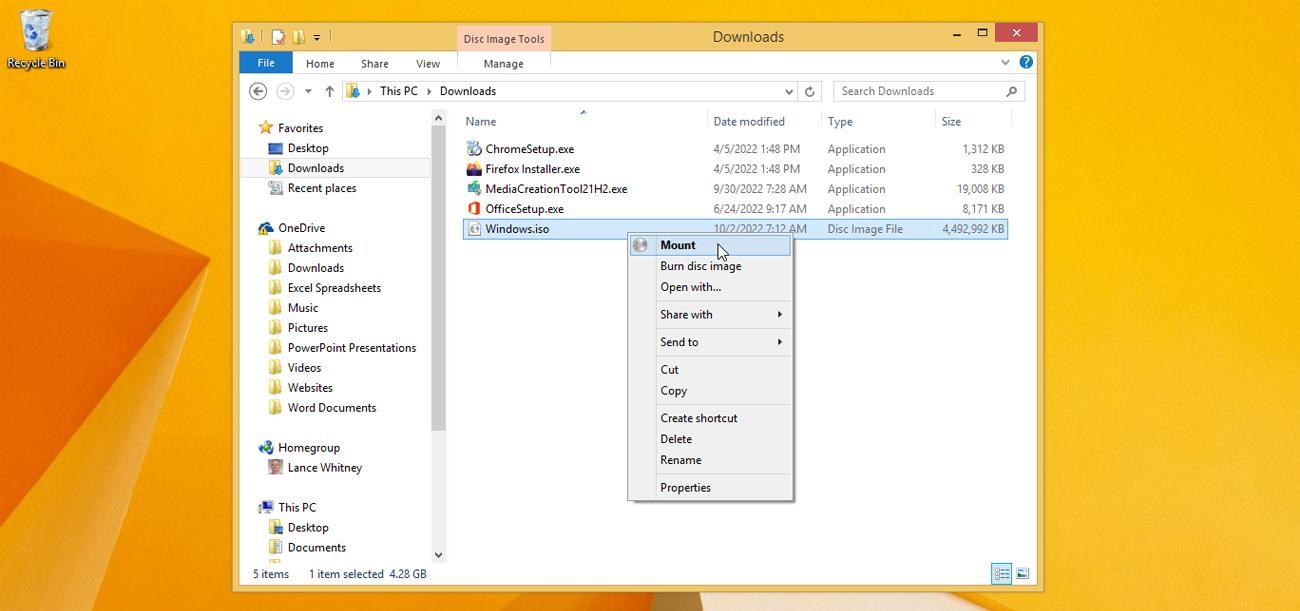Viewport: 1300px width, 611px height.
Task: Click the search magnifier icon
Action: [1011, 91]
